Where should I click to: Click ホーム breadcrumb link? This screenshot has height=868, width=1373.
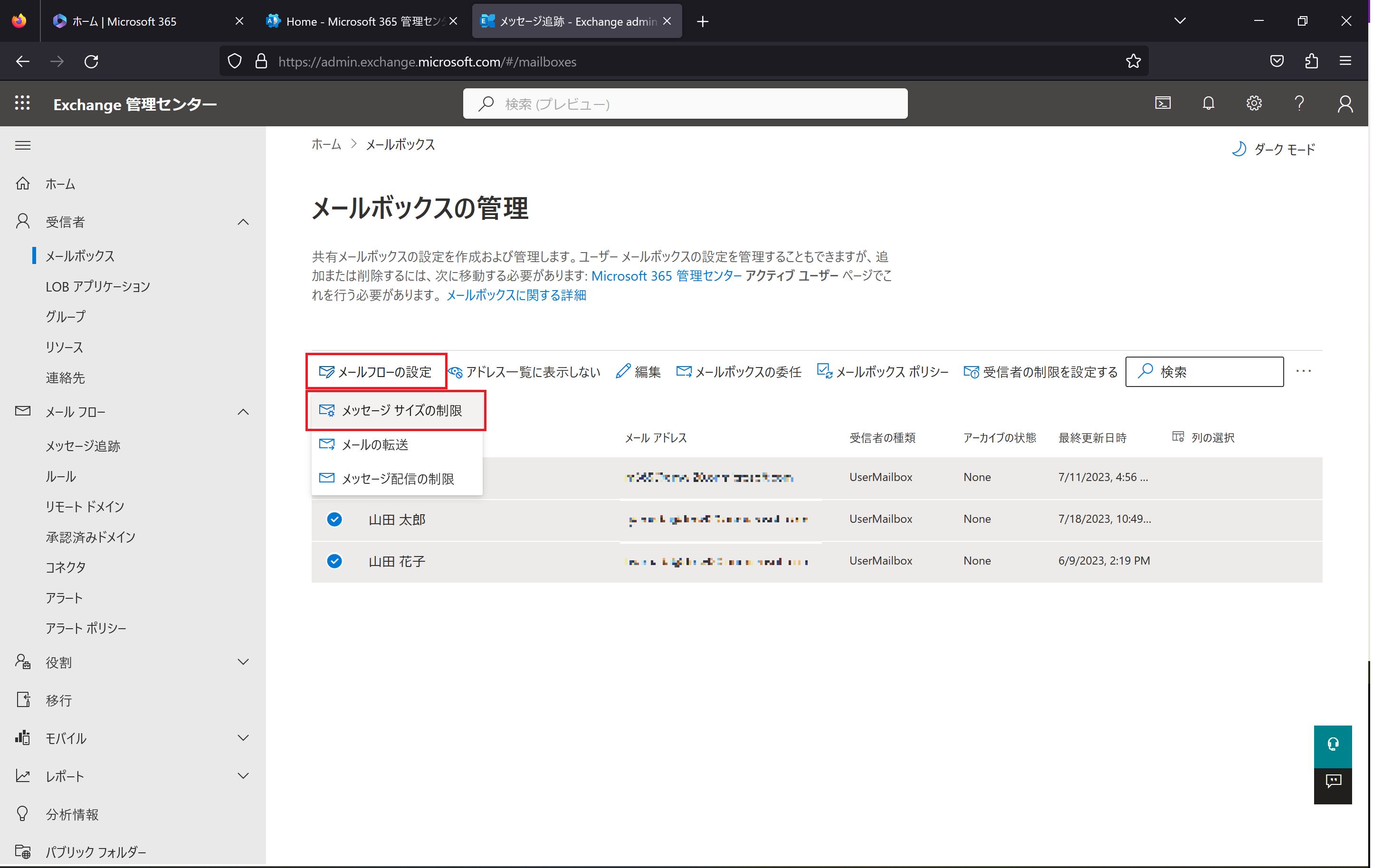tap(326, 144)
